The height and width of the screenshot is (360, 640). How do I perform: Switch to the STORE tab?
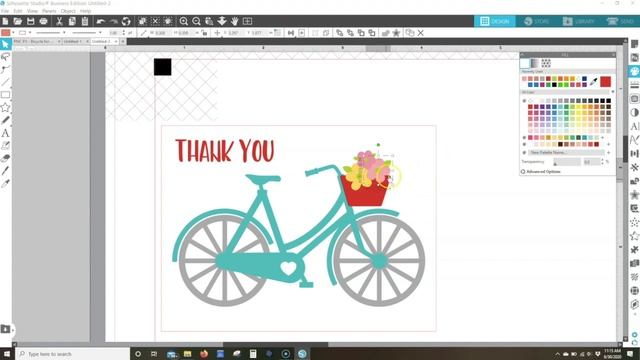(x=537, y=21)
